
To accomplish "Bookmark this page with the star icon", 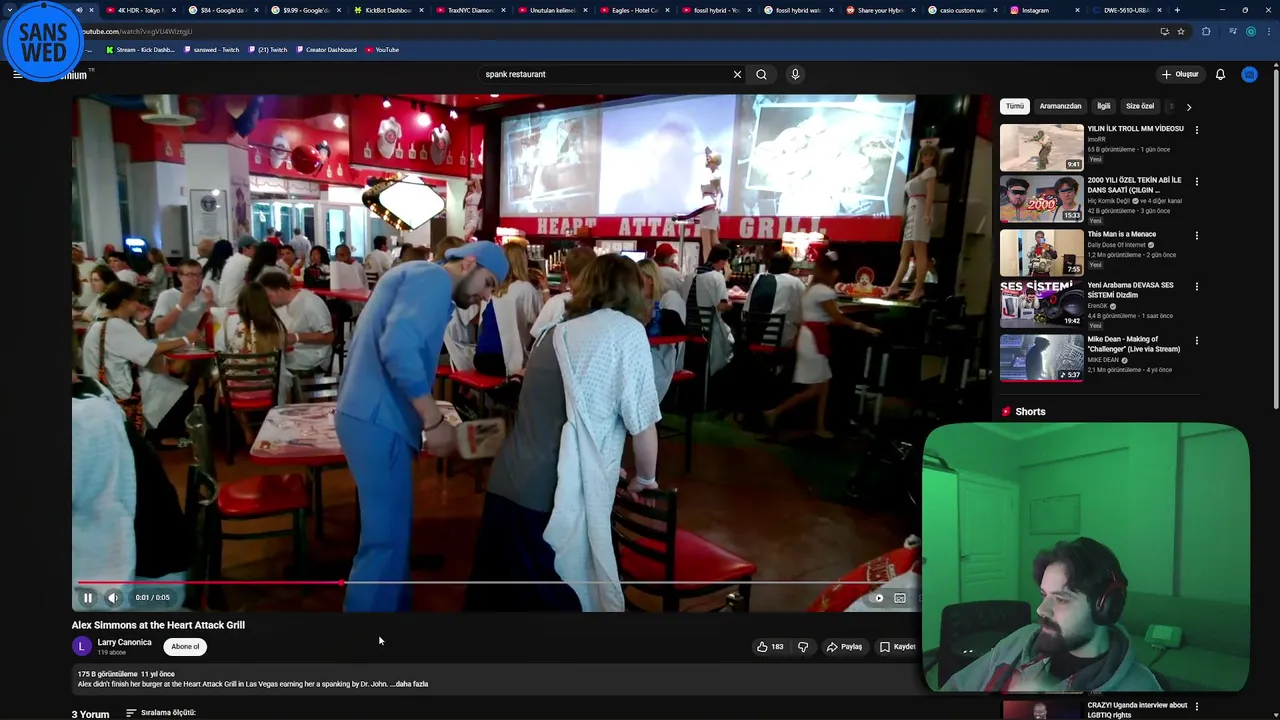I will 1181,31.
